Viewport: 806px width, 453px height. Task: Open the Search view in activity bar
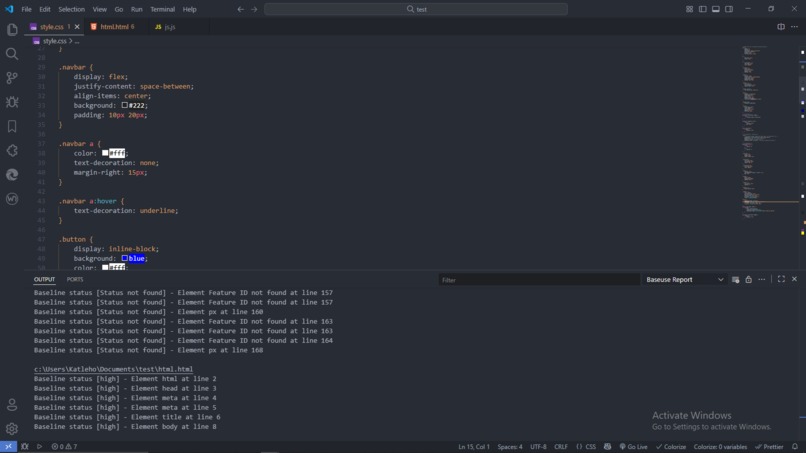pyautogui.click(x=12, y=54)
